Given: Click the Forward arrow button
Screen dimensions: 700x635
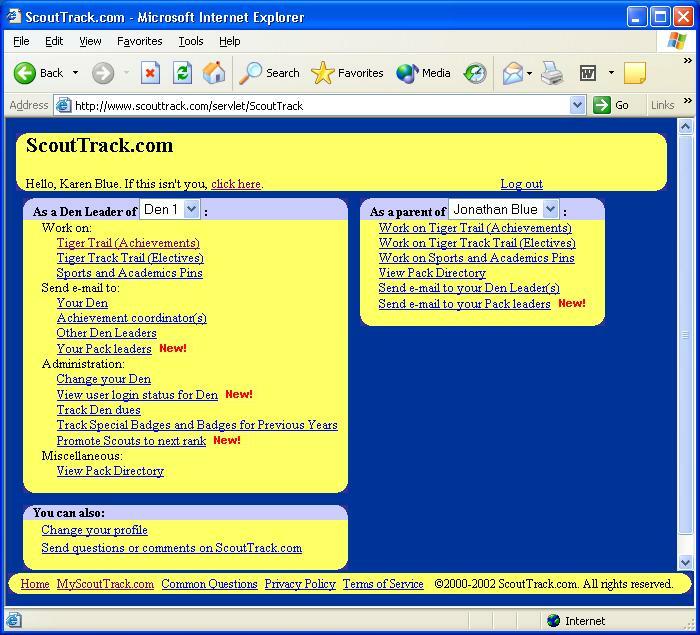Looking at the screenshot, I should point(103,73).
